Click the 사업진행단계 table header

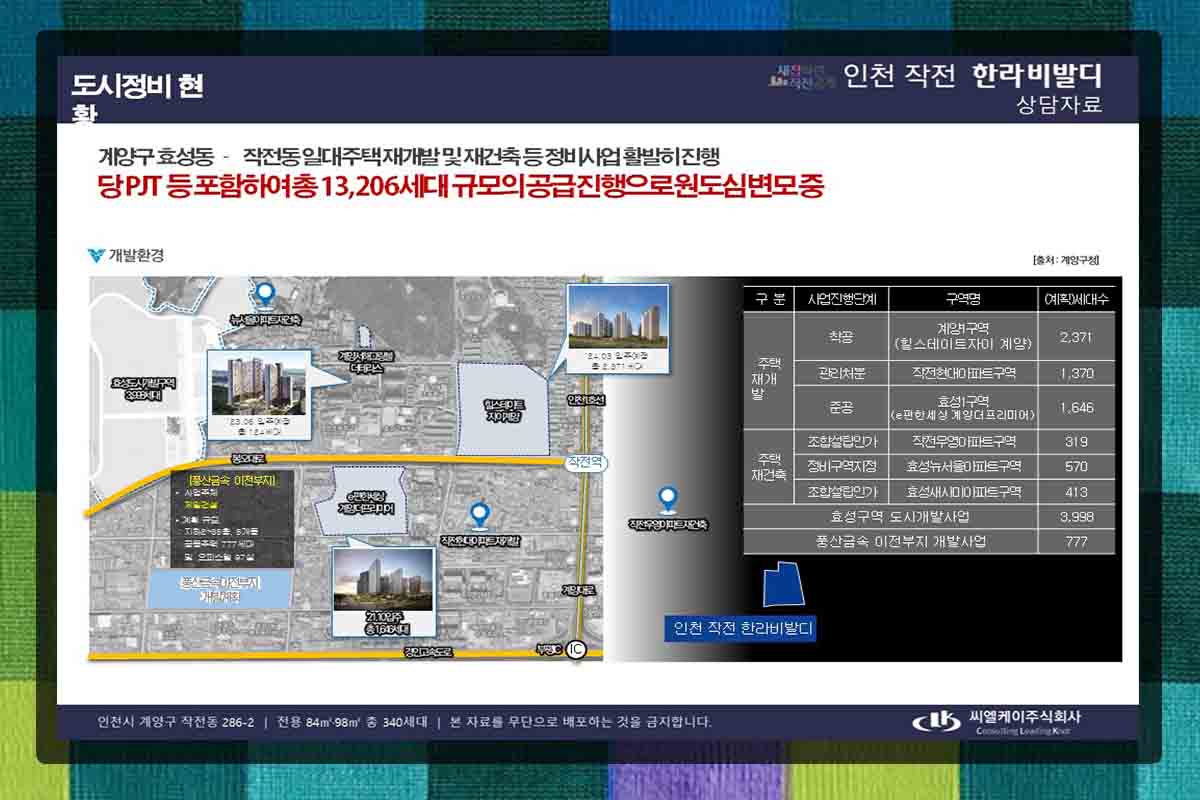841,299
